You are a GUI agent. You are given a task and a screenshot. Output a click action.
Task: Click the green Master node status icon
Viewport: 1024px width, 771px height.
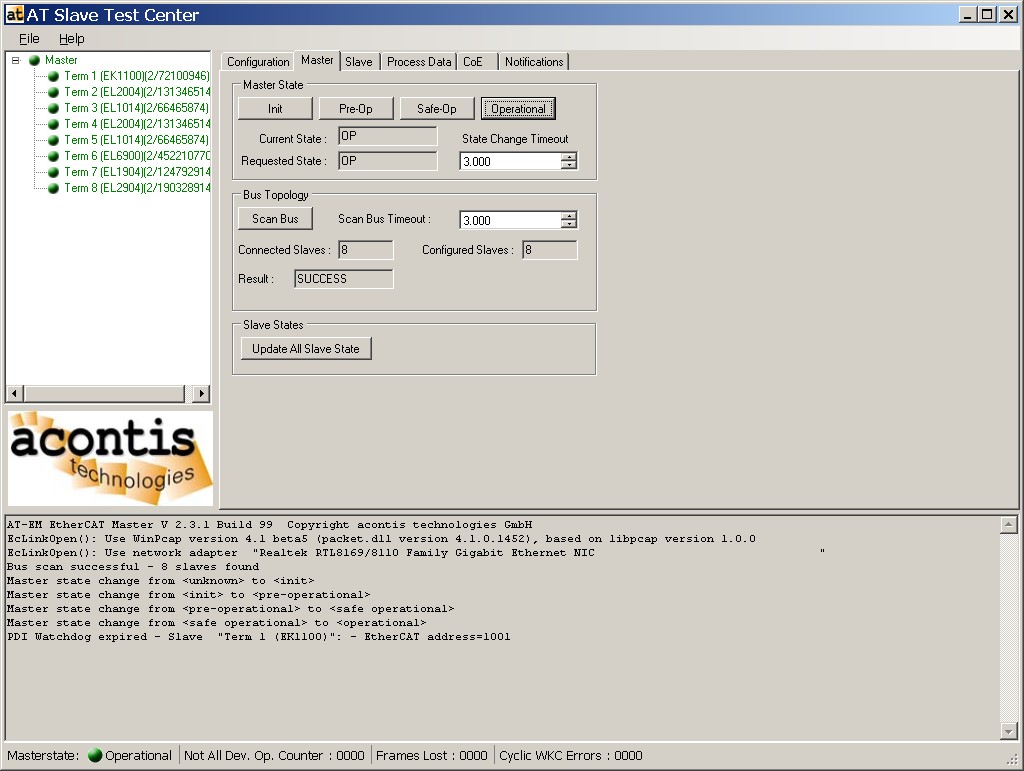34,60
